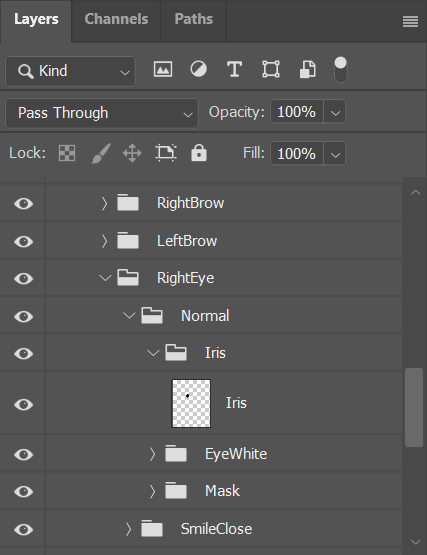The width and height of the screenshot is (427, 555).
Task: Filter for smart object layers icon
Action: pyautogui.click(x=308, y=69)
